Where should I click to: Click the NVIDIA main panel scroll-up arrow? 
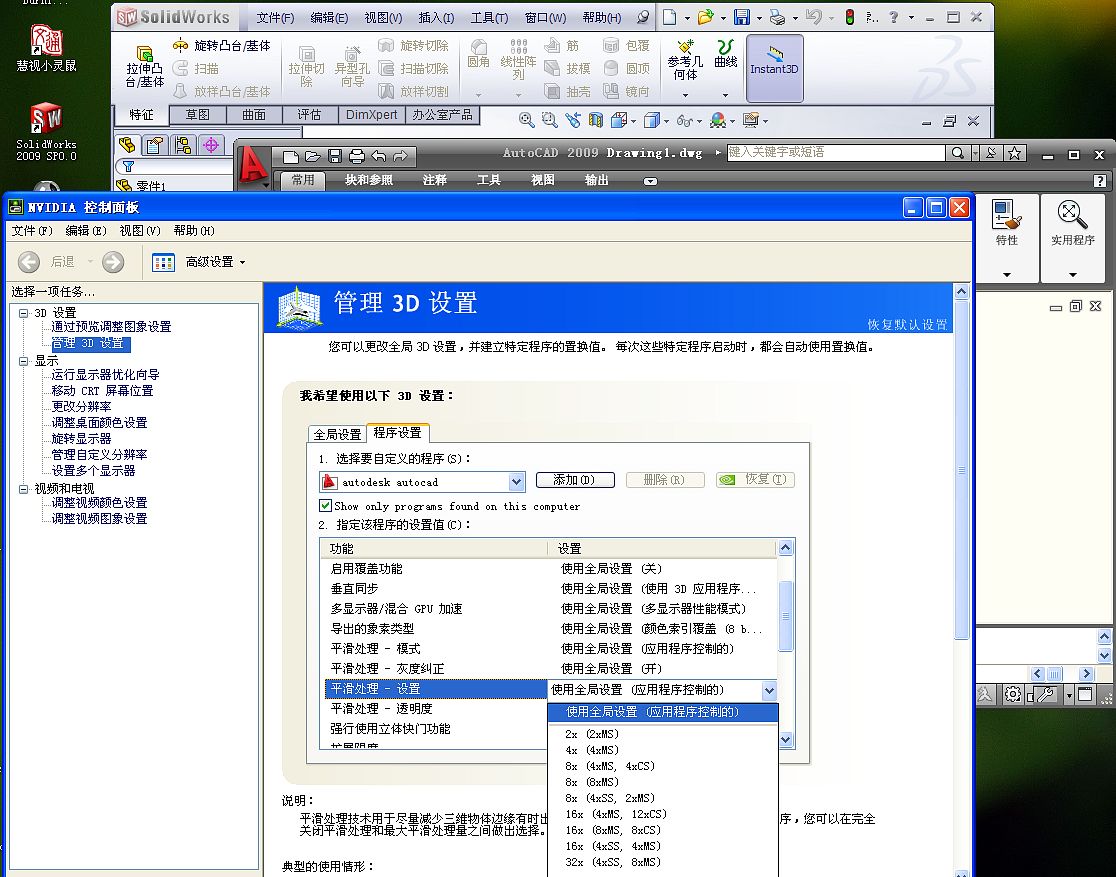pyautogui.click(x=962, y=291)
